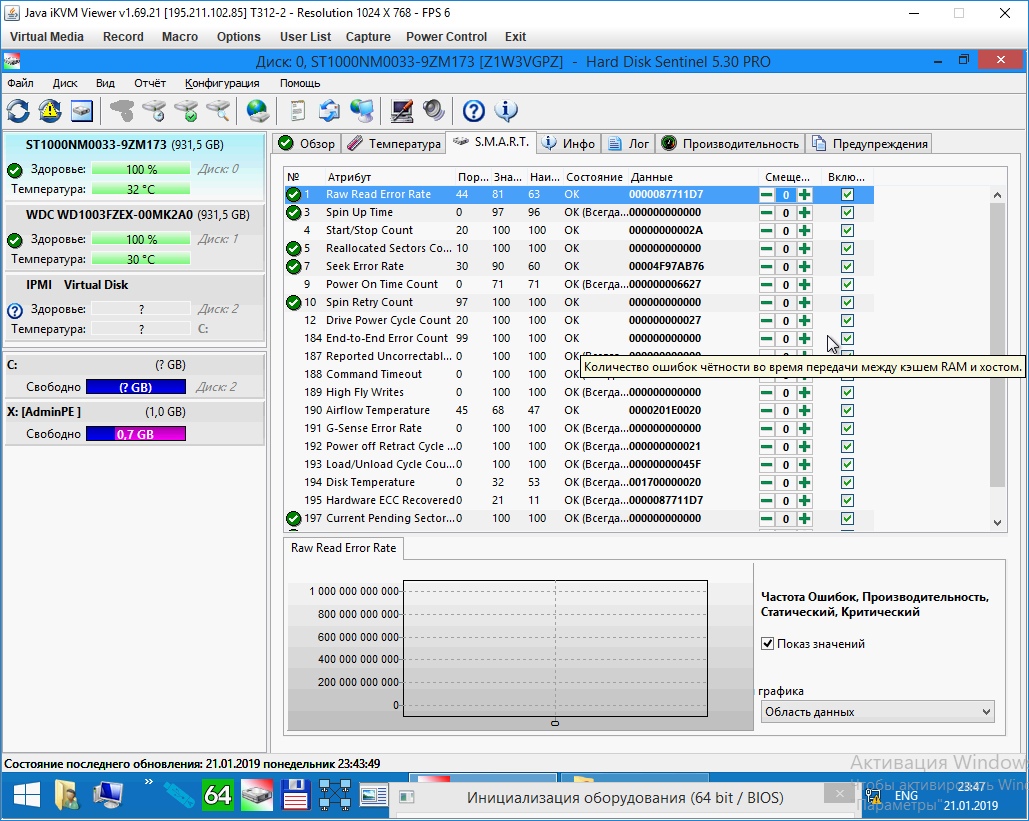Click the disk icon with green check mark
Image resolution: width=1029 pixels, height=821 pixels.
pos(186,111)
